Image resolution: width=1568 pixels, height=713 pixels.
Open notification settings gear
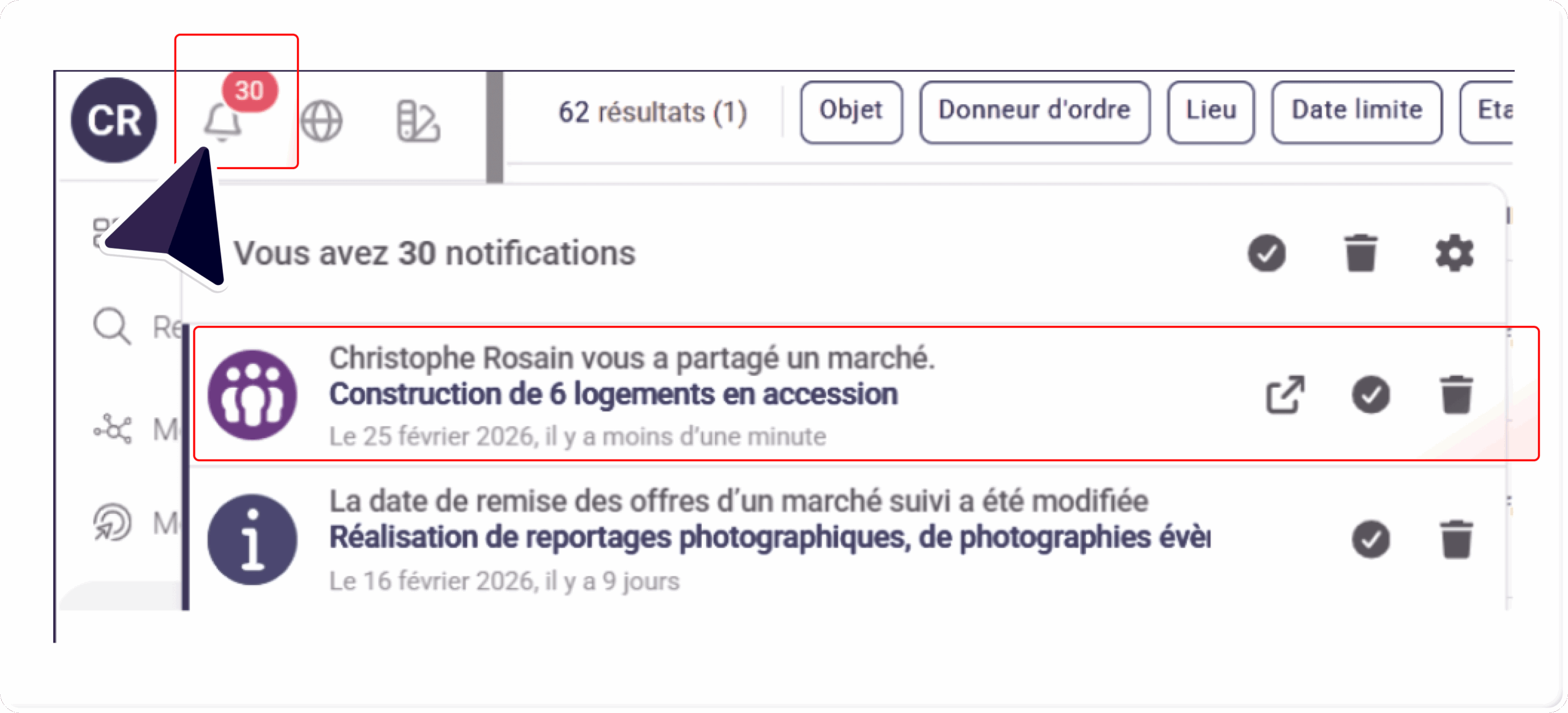pos(1455,253)
